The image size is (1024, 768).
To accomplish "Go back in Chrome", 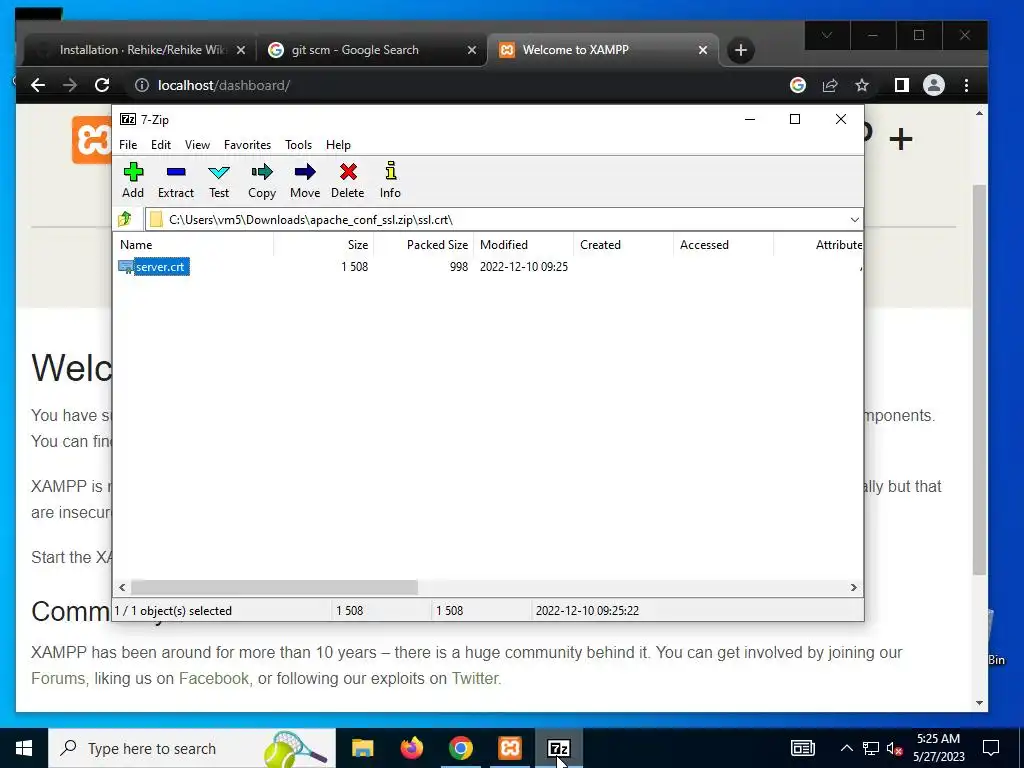I will pyautogui.click(x=38, y=86).
